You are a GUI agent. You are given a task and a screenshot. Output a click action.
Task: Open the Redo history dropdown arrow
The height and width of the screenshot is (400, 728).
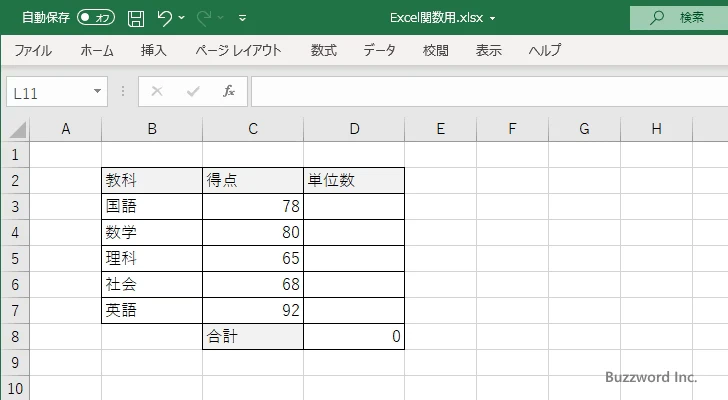coord(221,18)
